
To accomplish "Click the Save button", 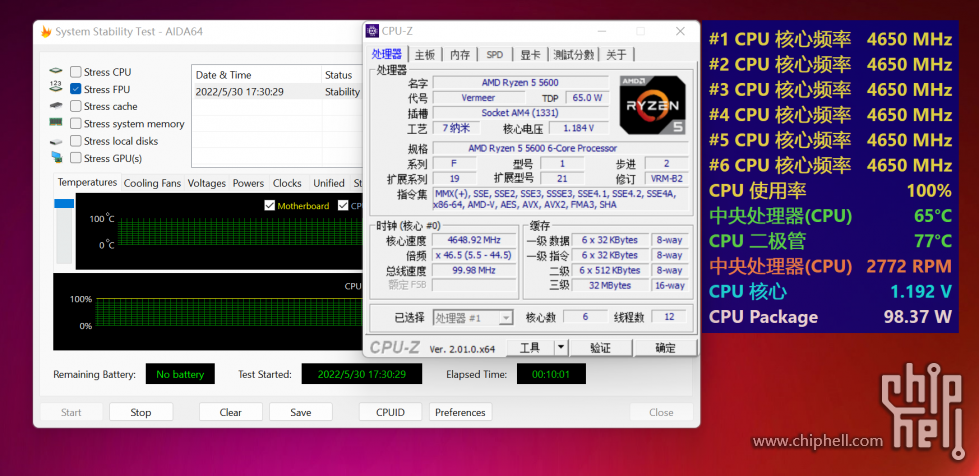I will click(300, 412).
